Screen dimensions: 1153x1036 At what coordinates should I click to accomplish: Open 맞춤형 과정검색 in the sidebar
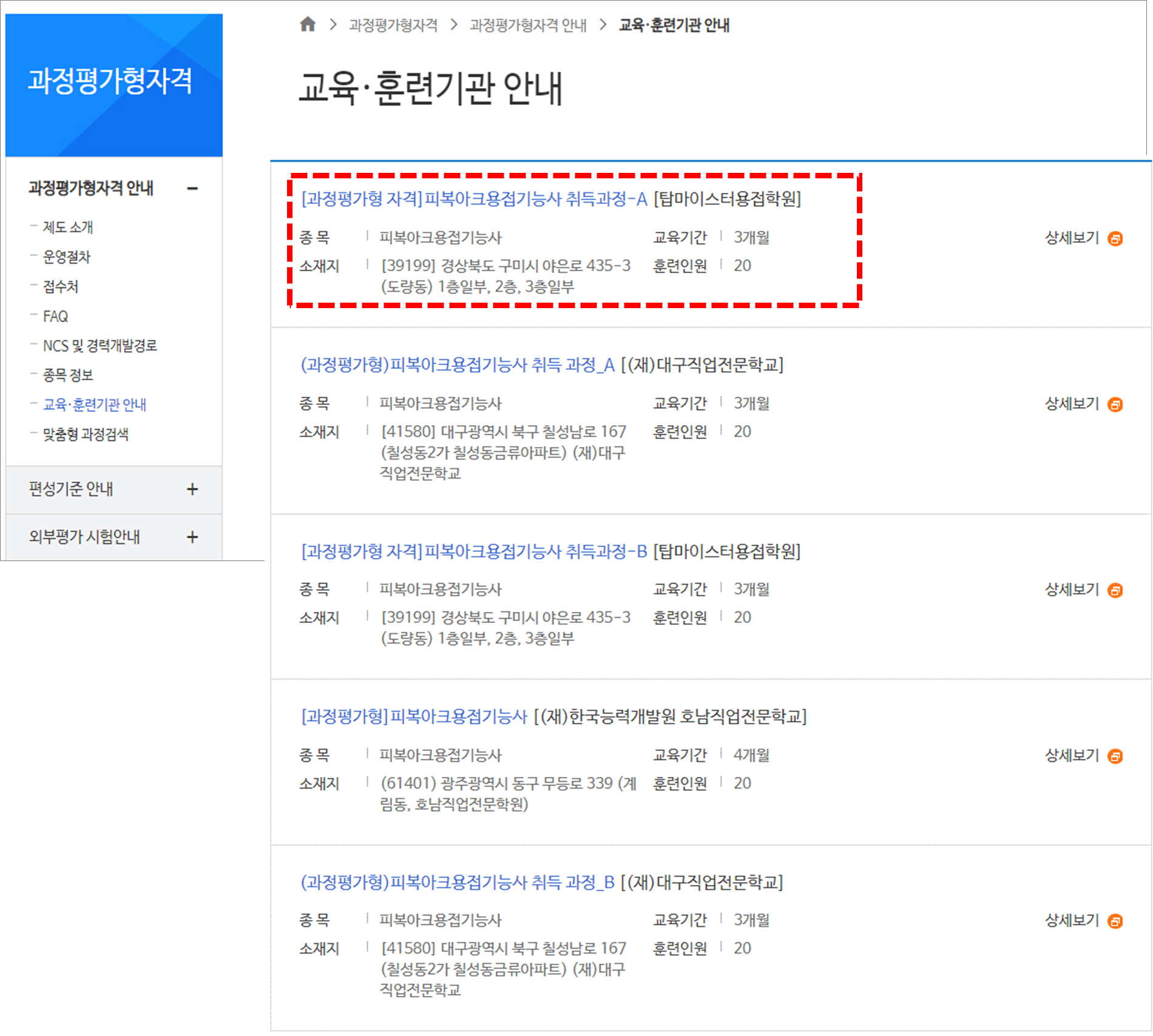85,434
